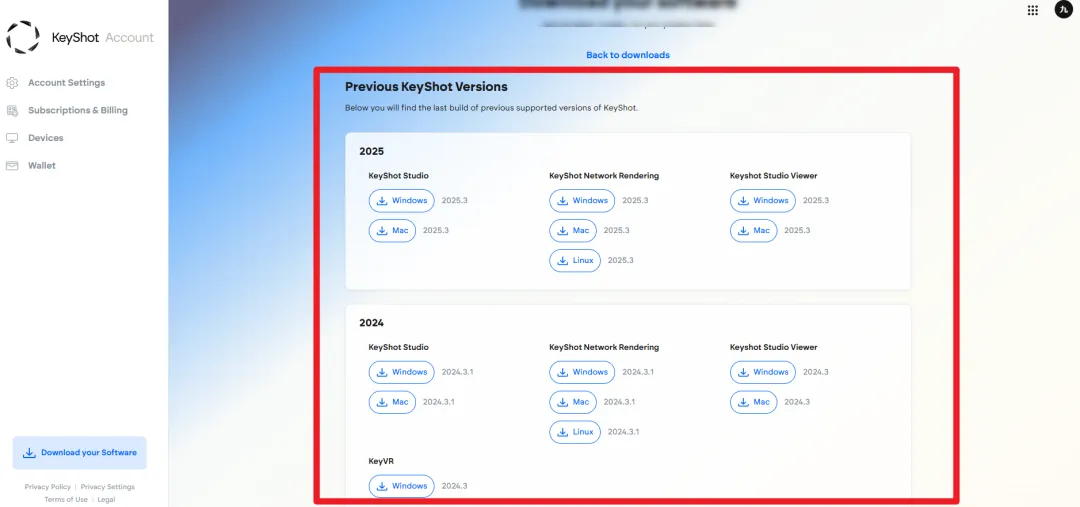Image resolution: width=1080 pixels, height=507 pixels.
Task: Open the Terms of Use link
Action: tap(66, 499)
